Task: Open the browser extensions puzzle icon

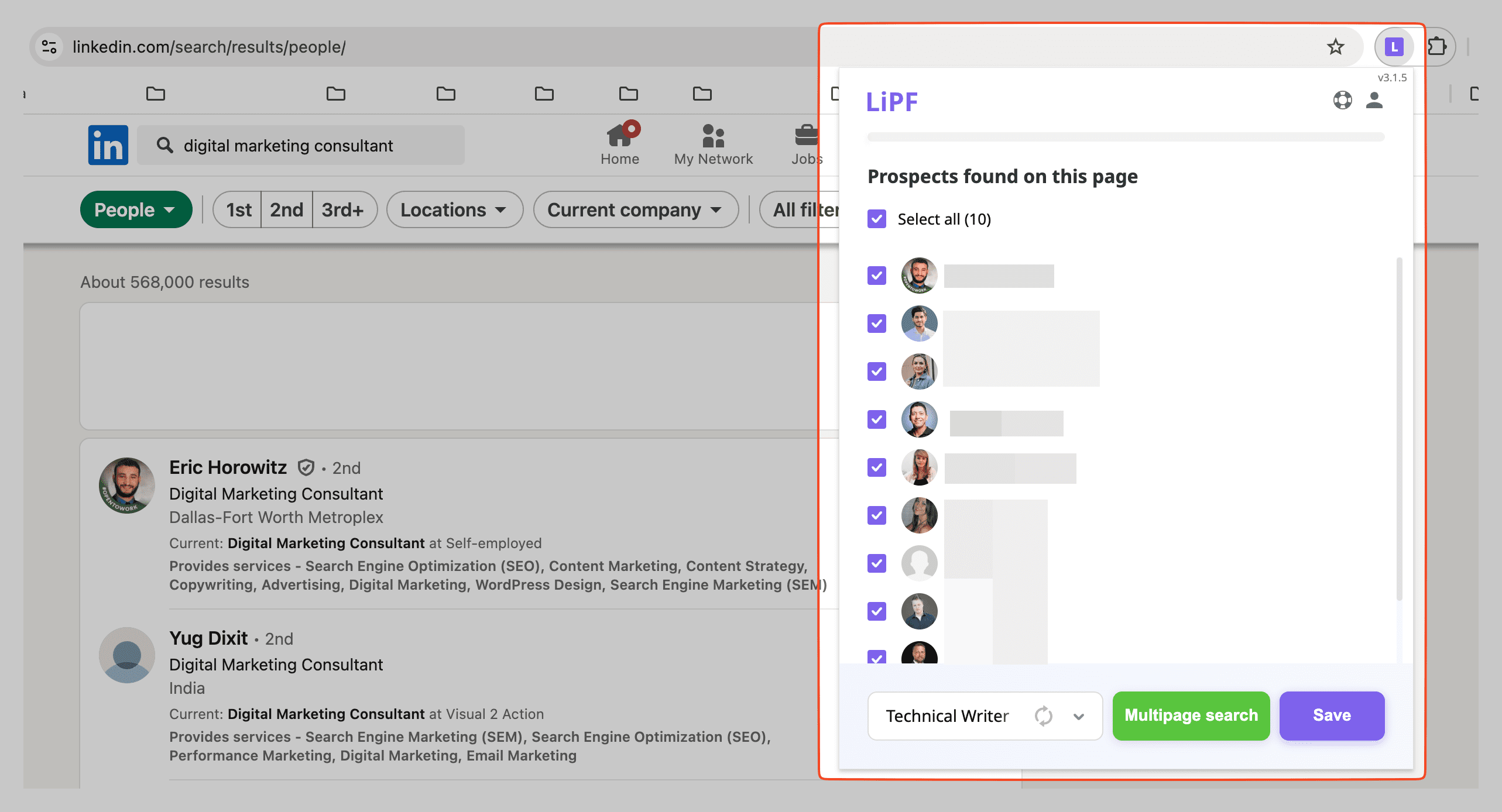Action: tap(1436, 47)
